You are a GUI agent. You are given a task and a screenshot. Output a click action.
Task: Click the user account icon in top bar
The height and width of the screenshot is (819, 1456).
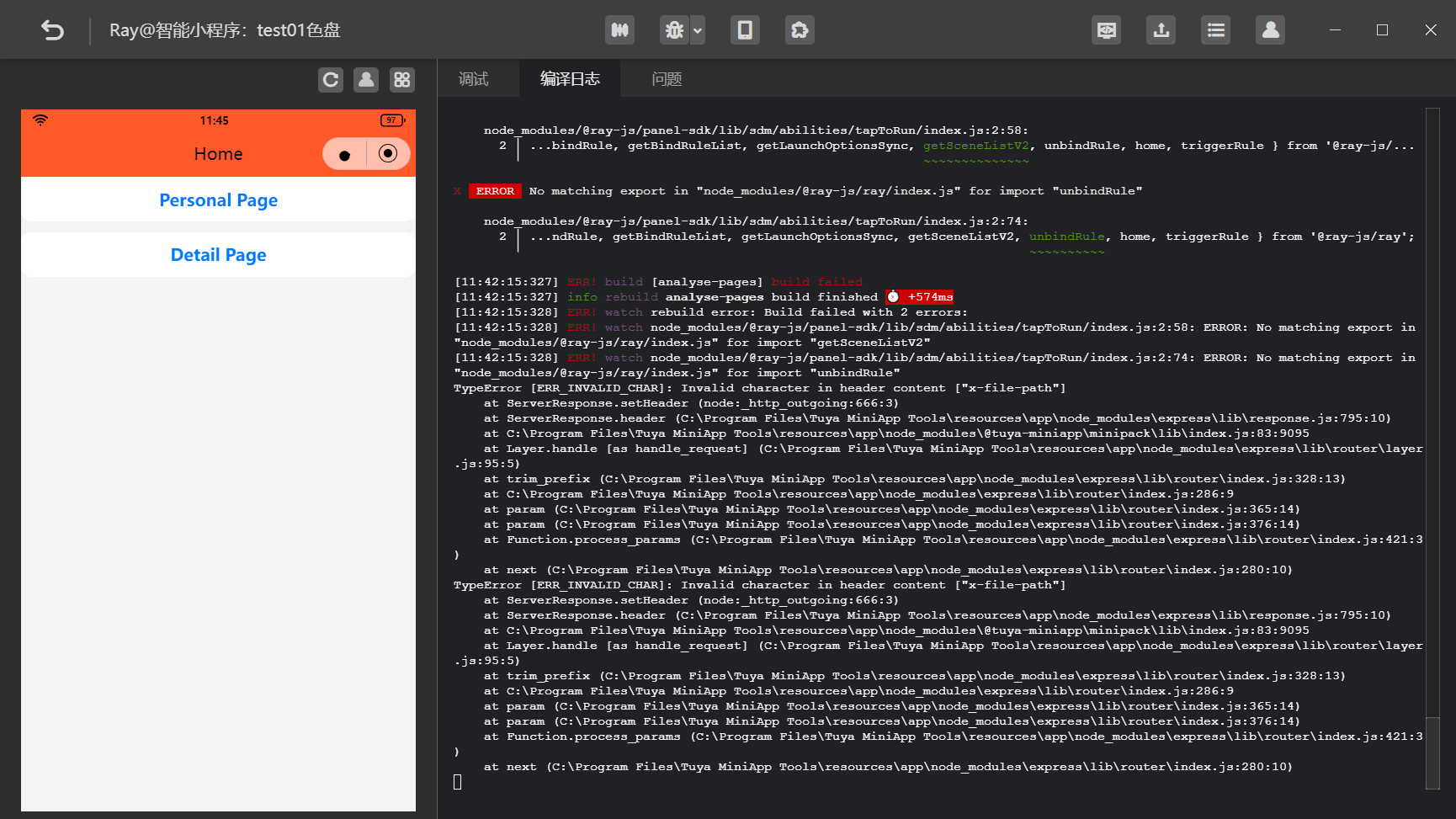click(1270, 30)
